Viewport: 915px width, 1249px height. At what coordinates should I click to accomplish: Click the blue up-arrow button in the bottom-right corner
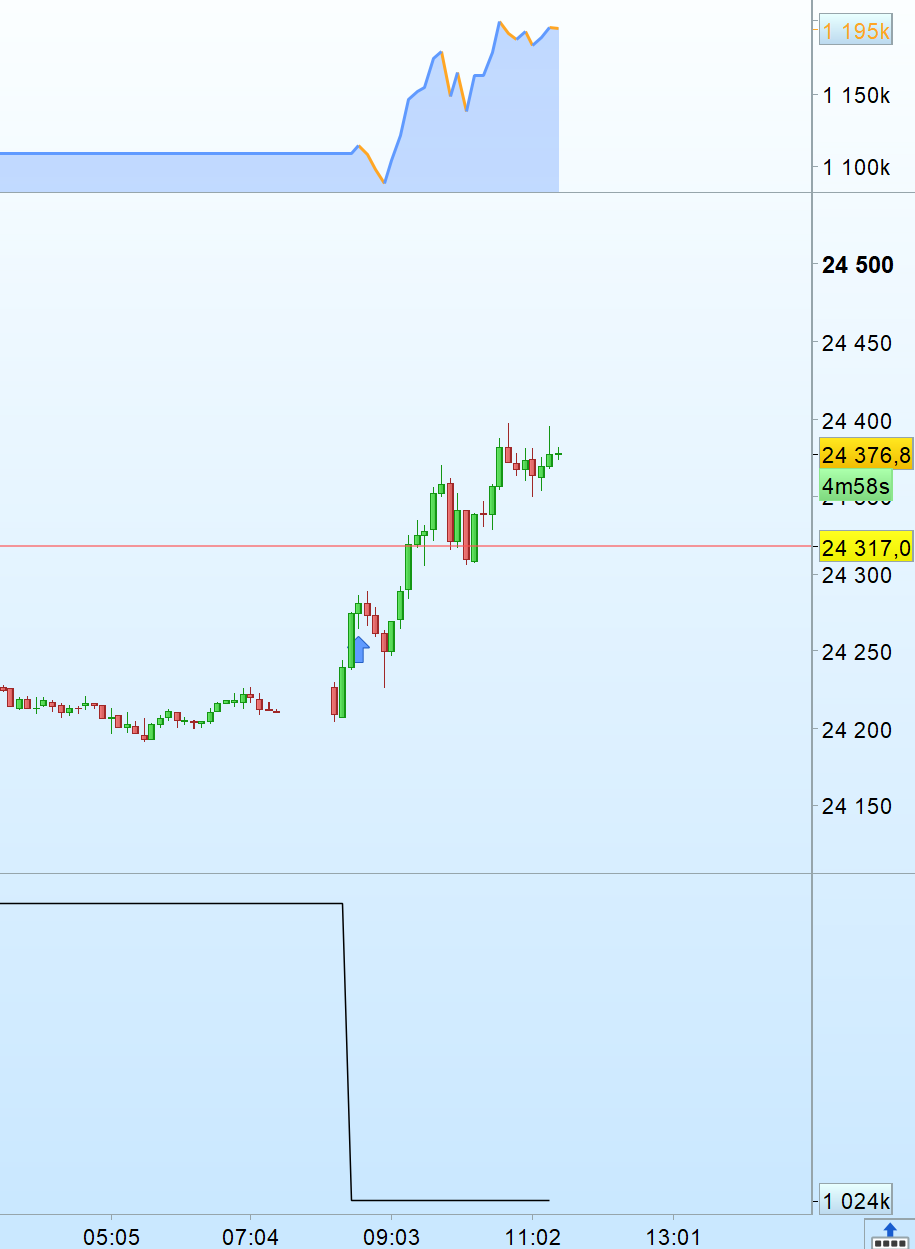point(889,1235)
